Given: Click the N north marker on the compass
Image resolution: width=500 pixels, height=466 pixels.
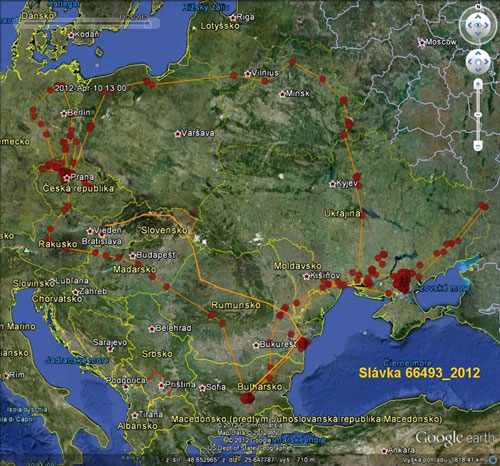Looking at the screenshot, I should [x=478, y=7].
